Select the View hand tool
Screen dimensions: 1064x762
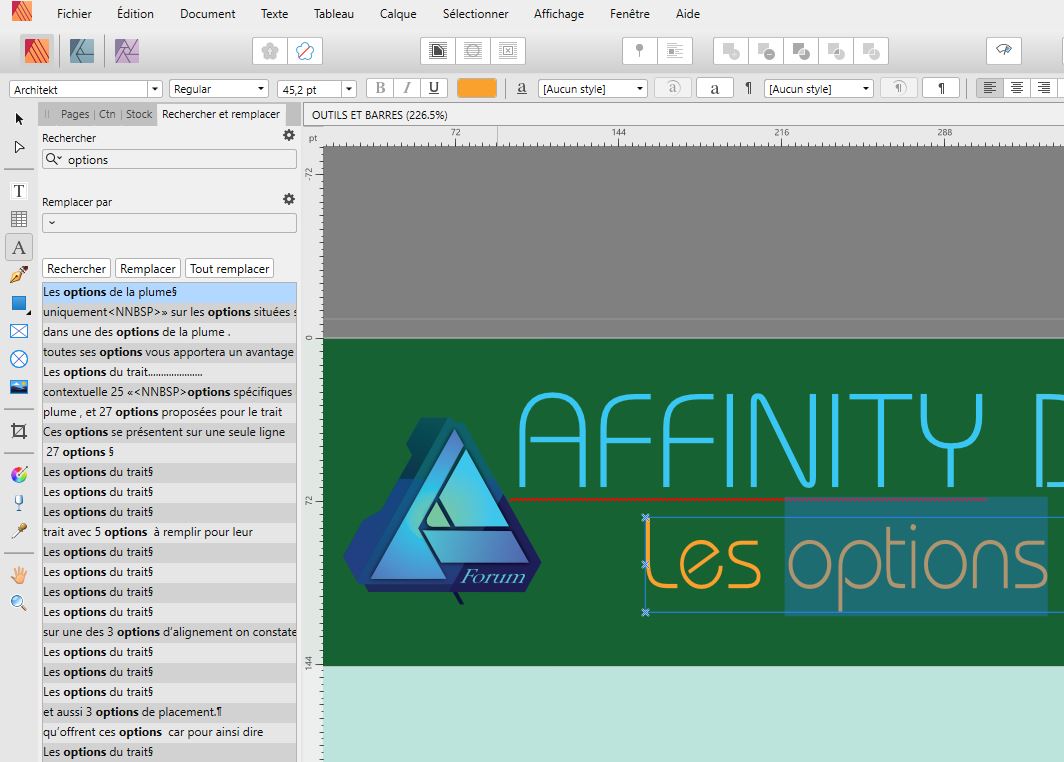[x=19, y=575]
